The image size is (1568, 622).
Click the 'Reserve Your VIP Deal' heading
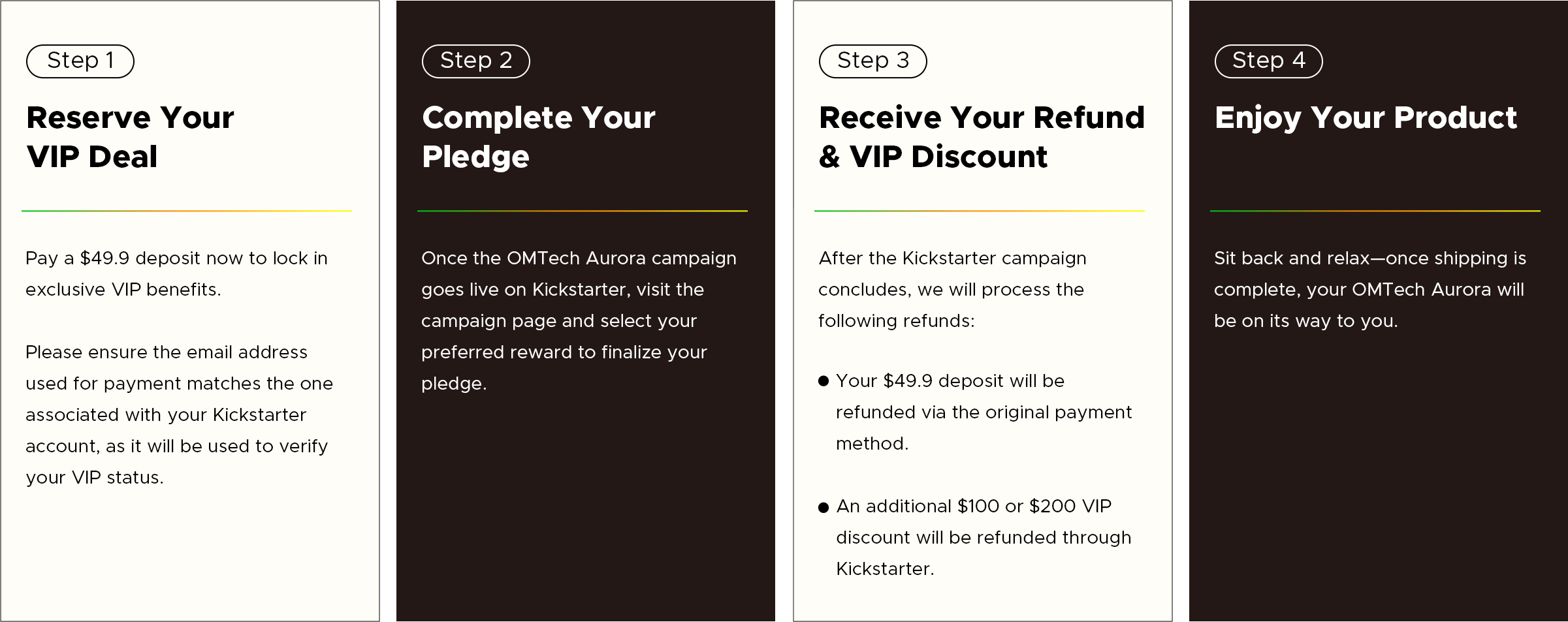point(130,137)
